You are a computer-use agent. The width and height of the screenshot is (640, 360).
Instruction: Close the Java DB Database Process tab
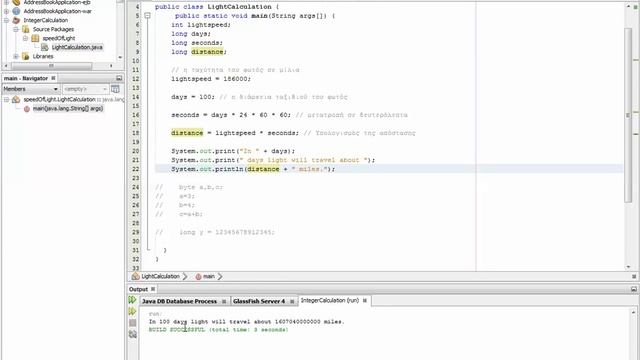(x=224, y=301)
